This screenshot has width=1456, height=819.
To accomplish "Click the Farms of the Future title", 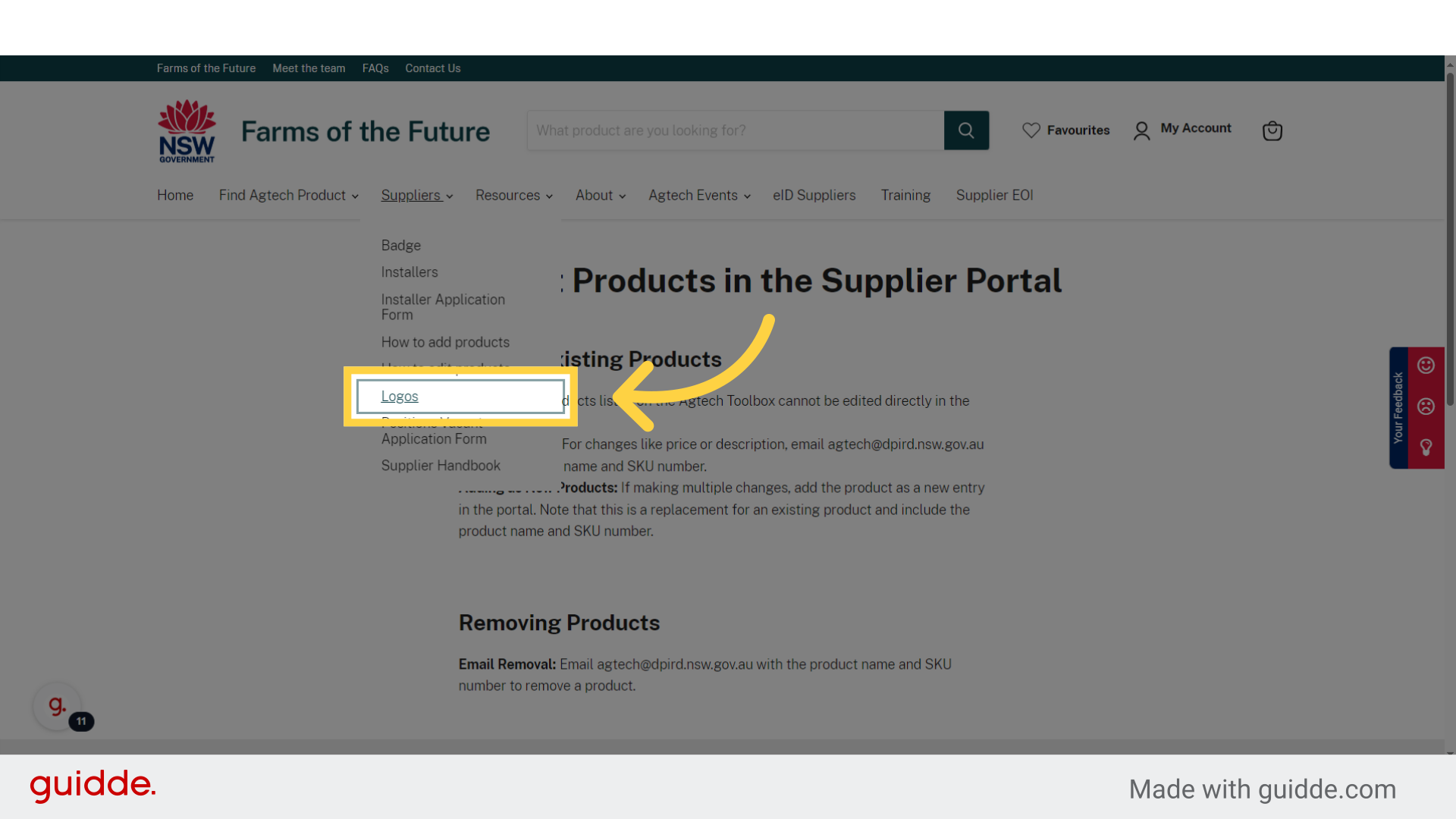I will click(366, 131).
